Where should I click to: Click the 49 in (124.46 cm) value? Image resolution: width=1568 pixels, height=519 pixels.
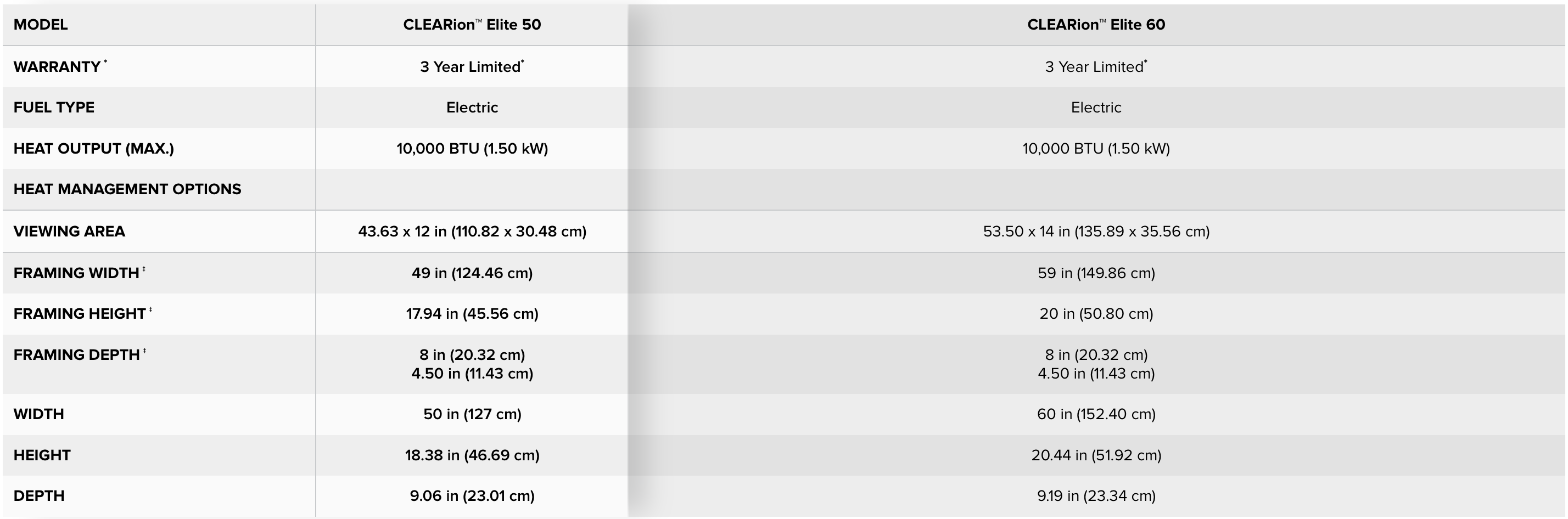tap(472, 273)
